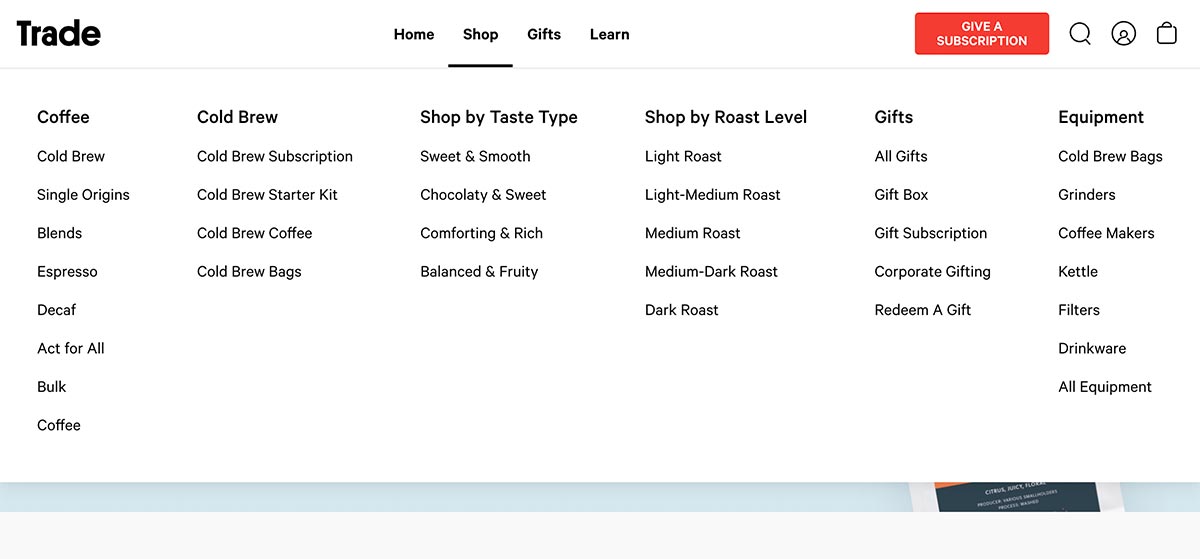The height and width of the screenshot is (559, 1200).
Task: View All Gifts
Action: [901, 156]
